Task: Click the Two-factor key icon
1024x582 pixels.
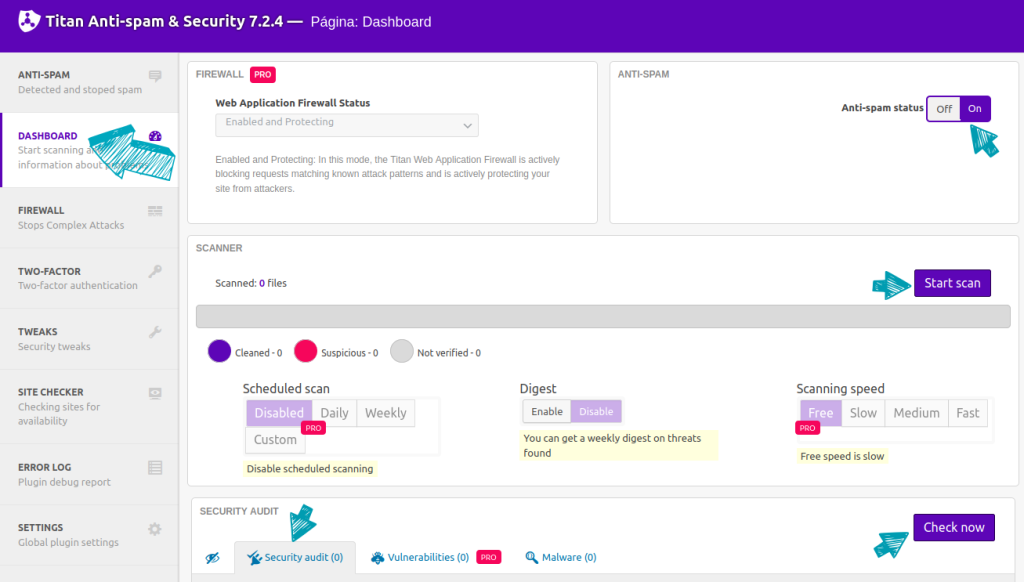Action: [155, 271]
